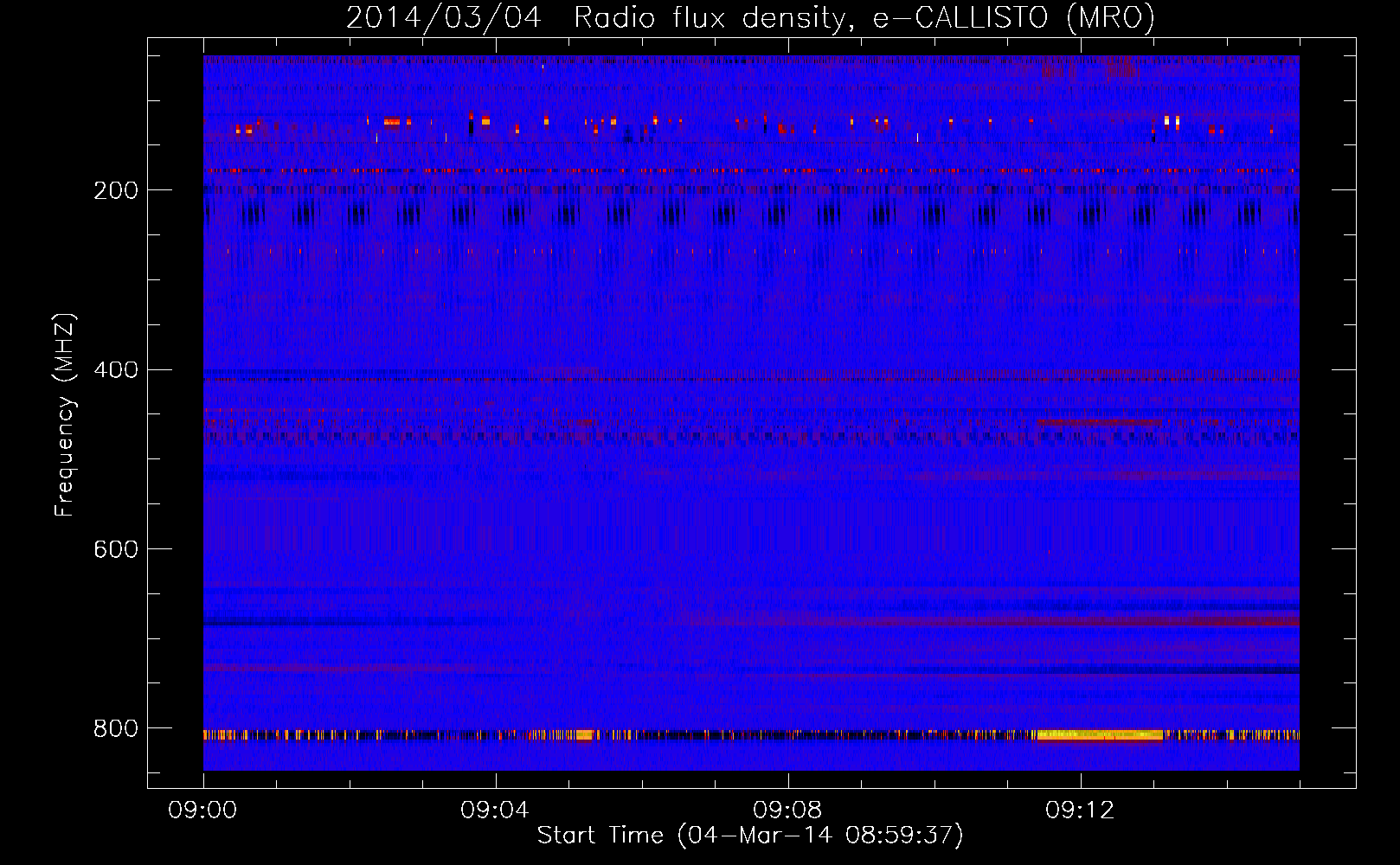Click the 'Start Time (04-Mar-14 08:59:37)' axis label
The height and width of the screenshot is (865, 1400).
(750, 836)
